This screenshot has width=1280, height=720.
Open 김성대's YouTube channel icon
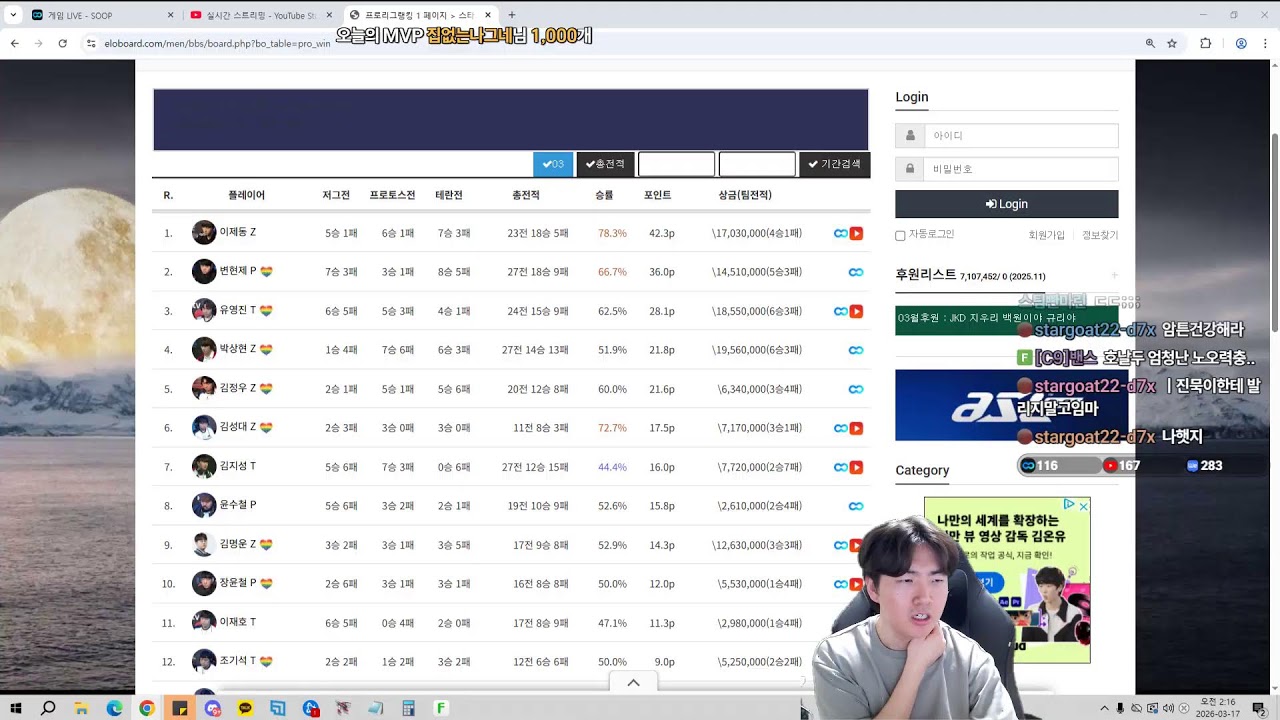point(857,428)
